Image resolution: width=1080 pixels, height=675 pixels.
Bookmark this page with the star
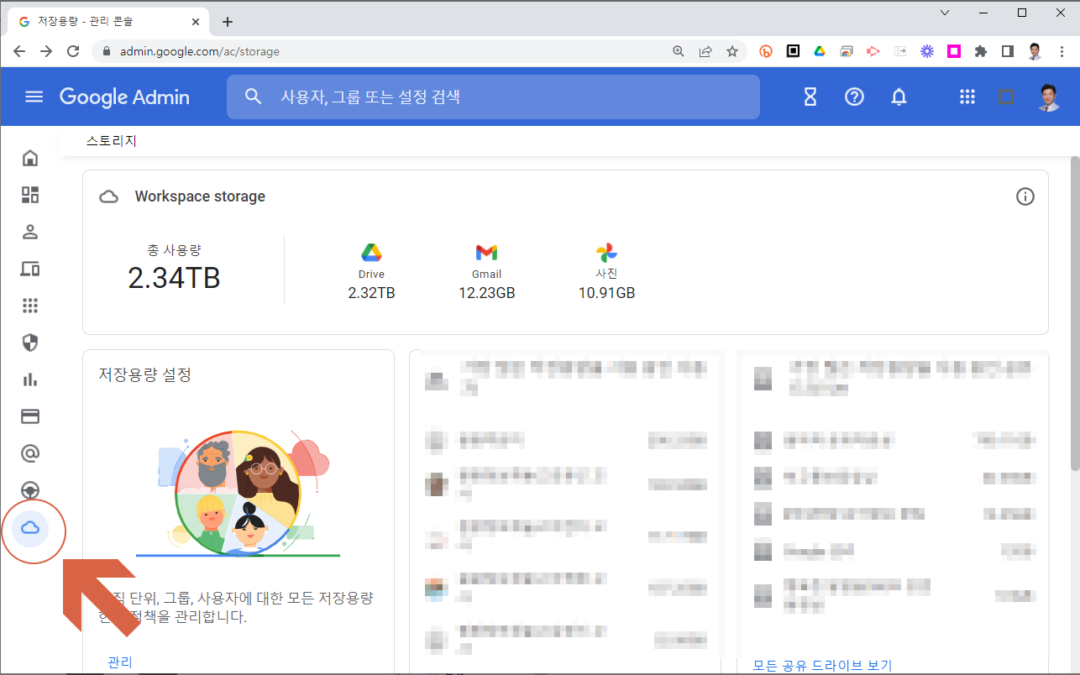[x=732, y=52]
